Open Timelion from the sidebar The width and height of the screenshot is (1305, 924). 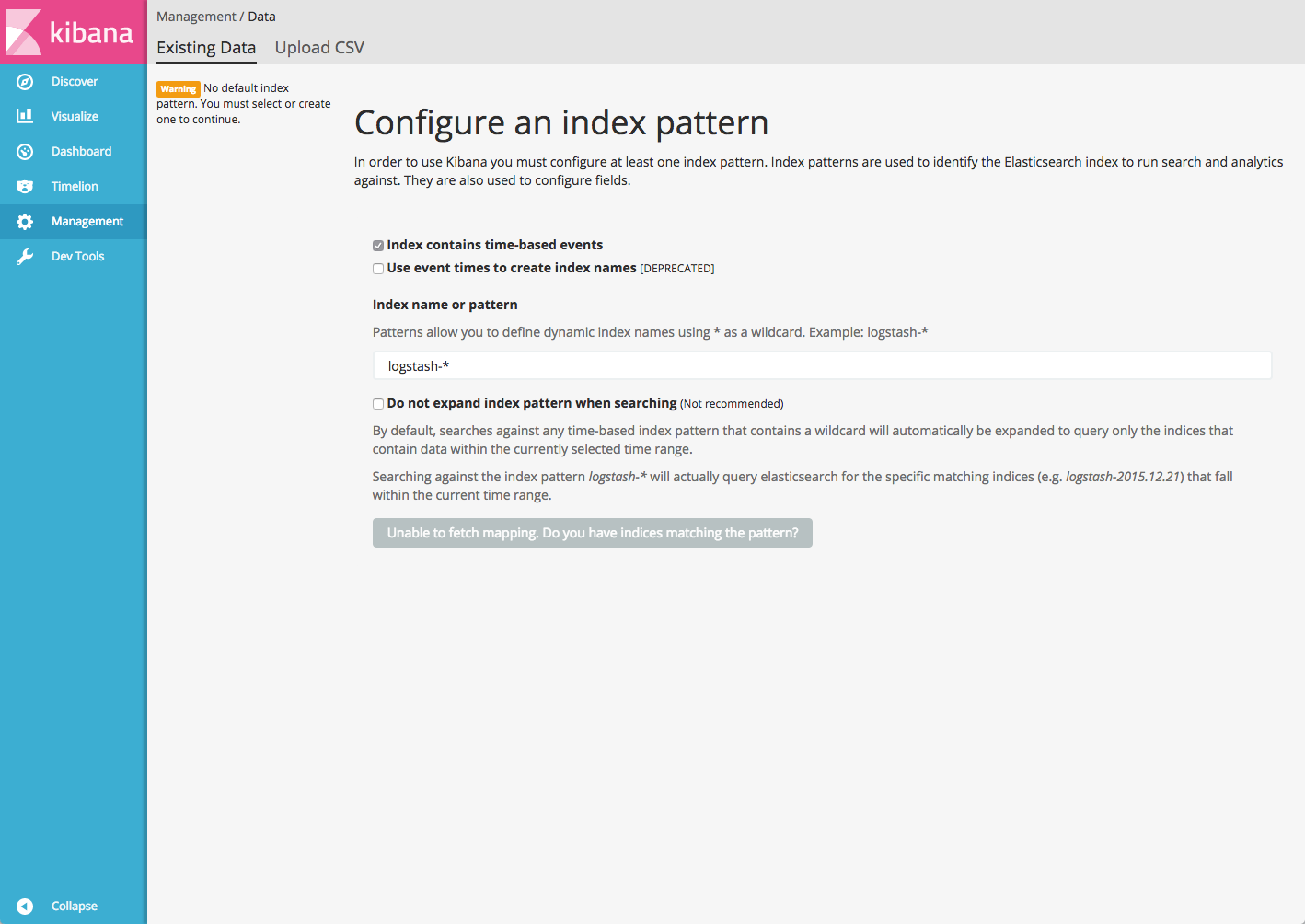(x=75, y=187)
